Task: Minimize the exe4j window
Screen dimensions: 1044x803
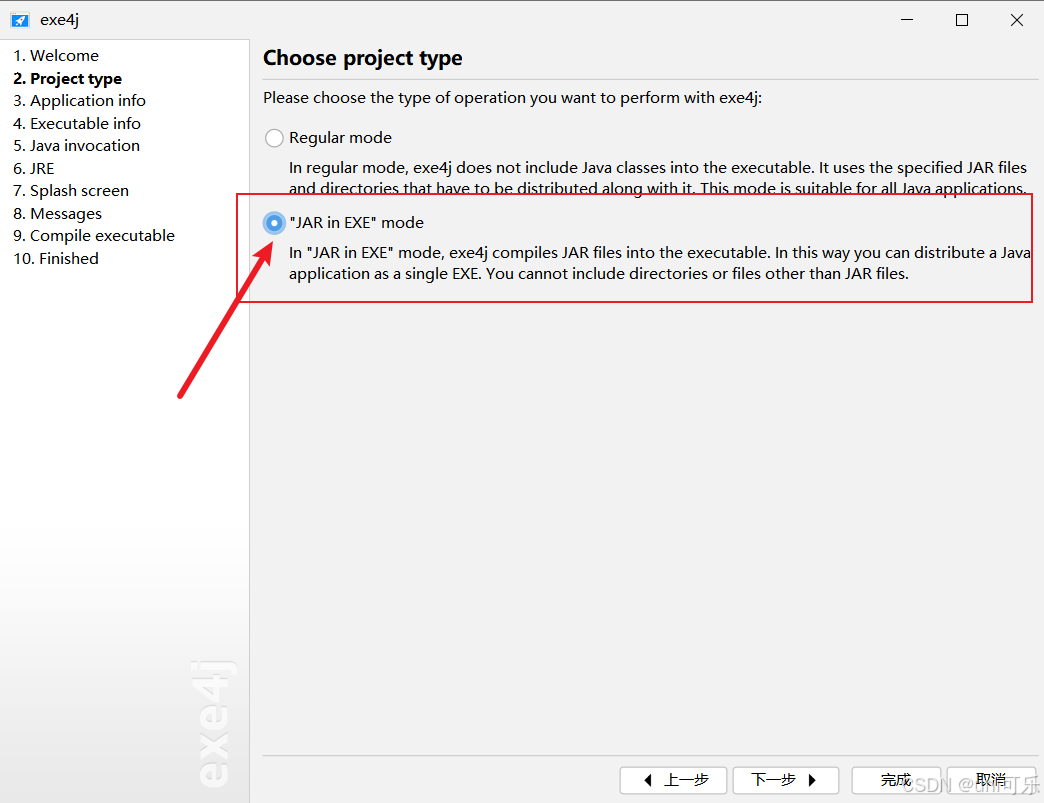Action: 907,20
